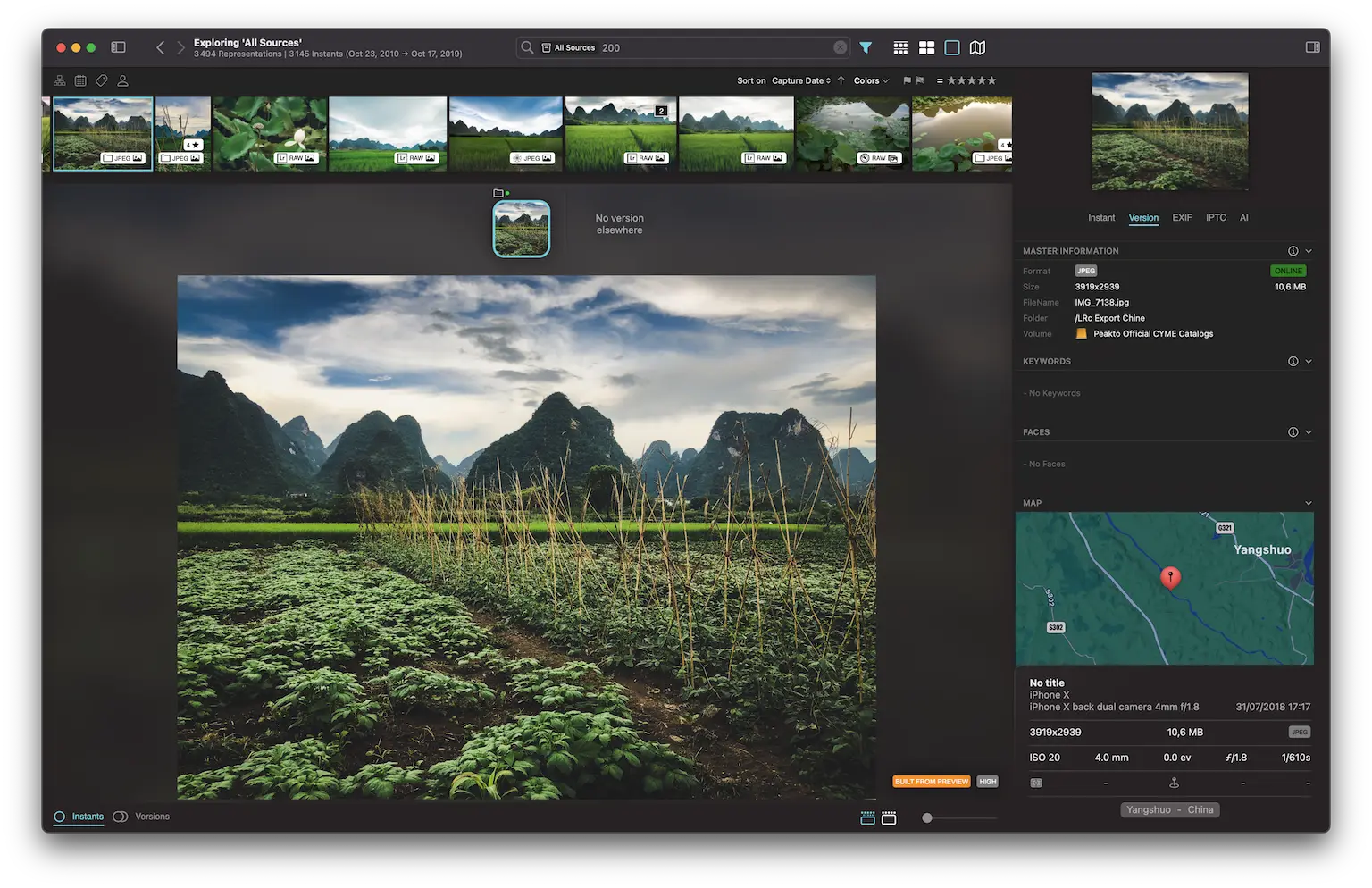
Task: Select the selected vegetable field filmstrip thumbnail
Action: [103, 134]
